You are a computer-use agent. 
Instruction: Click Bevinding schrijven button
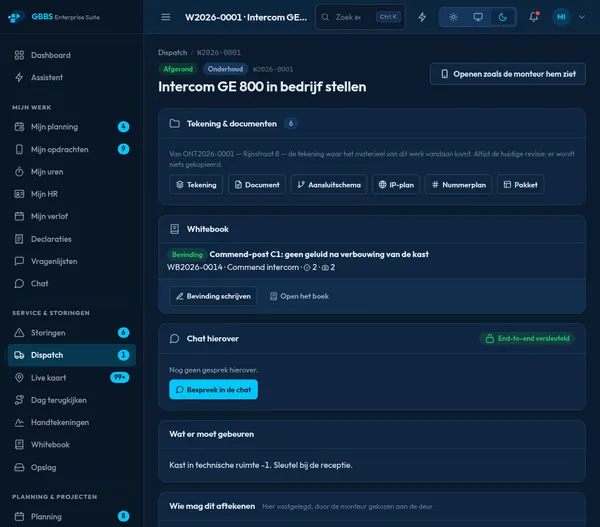213,296
